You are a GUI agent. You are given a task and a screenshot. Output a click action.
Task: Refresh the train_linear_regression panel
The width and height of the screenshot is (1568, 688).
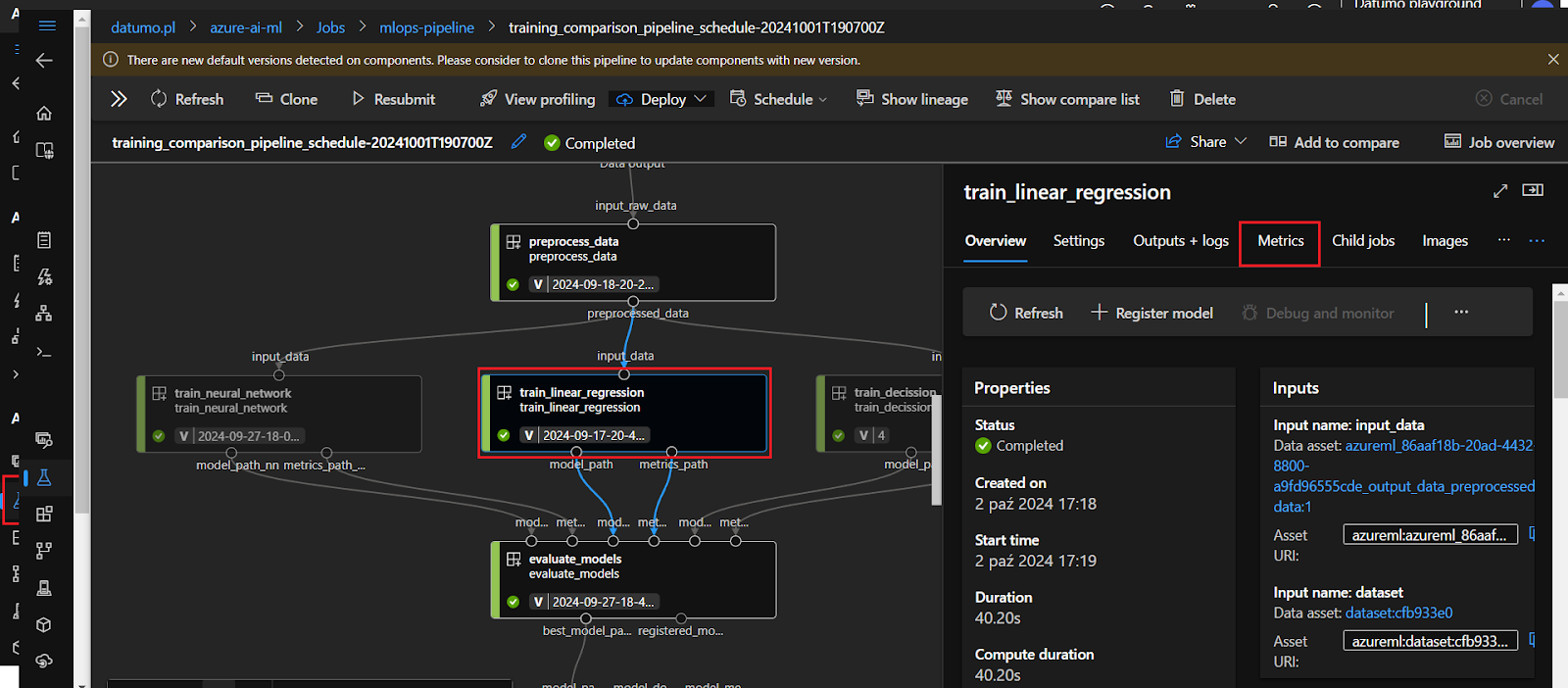1026,313
